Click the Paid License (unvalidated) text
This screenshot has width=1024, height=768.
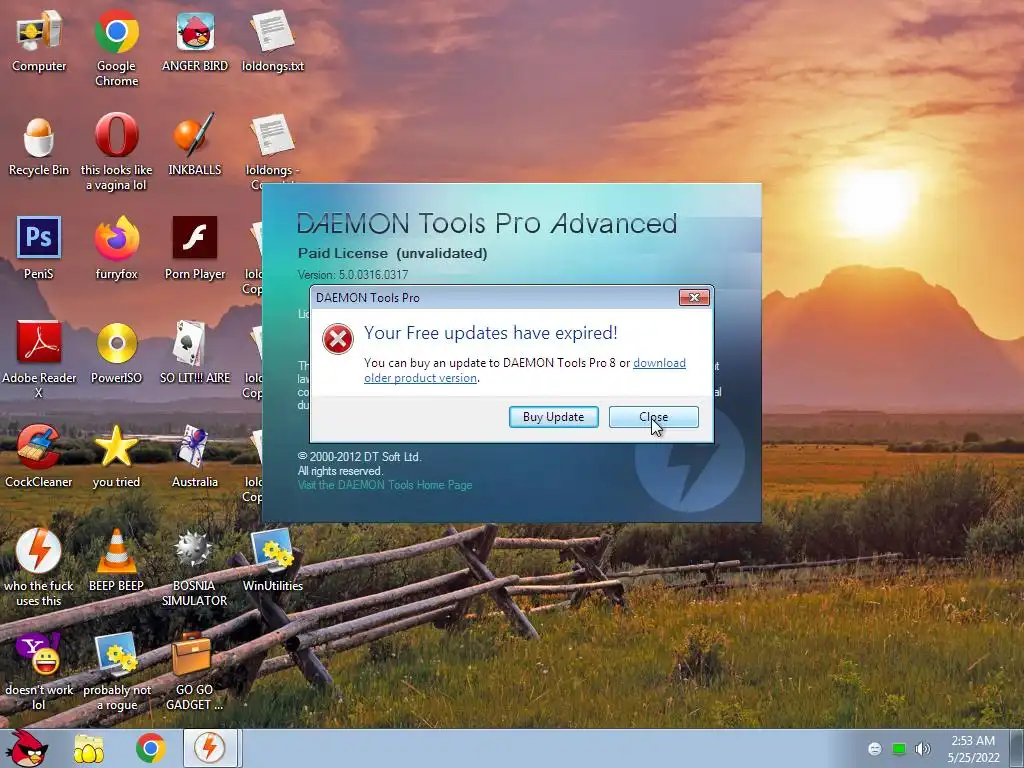click(392, 253)
